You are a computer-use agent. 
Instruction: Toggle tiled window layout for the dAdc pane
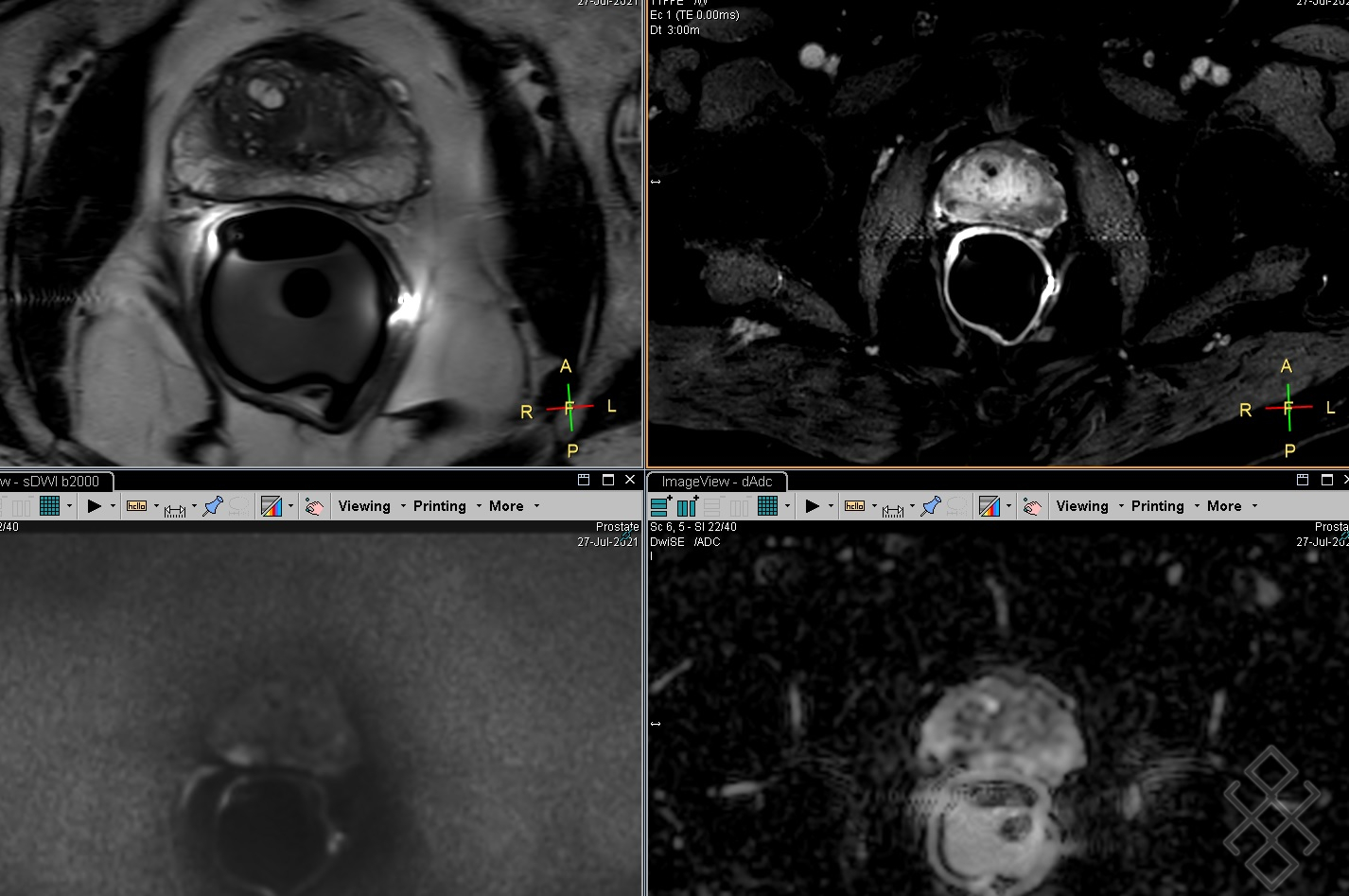click(1303, 481)
